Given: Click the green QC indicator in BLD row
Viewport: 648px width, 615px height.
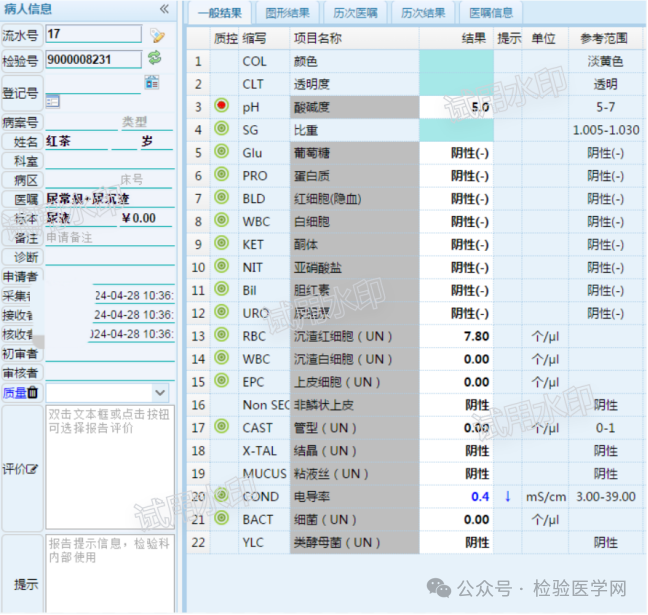Looking at the screenshot, I should (x=222, y=197).
